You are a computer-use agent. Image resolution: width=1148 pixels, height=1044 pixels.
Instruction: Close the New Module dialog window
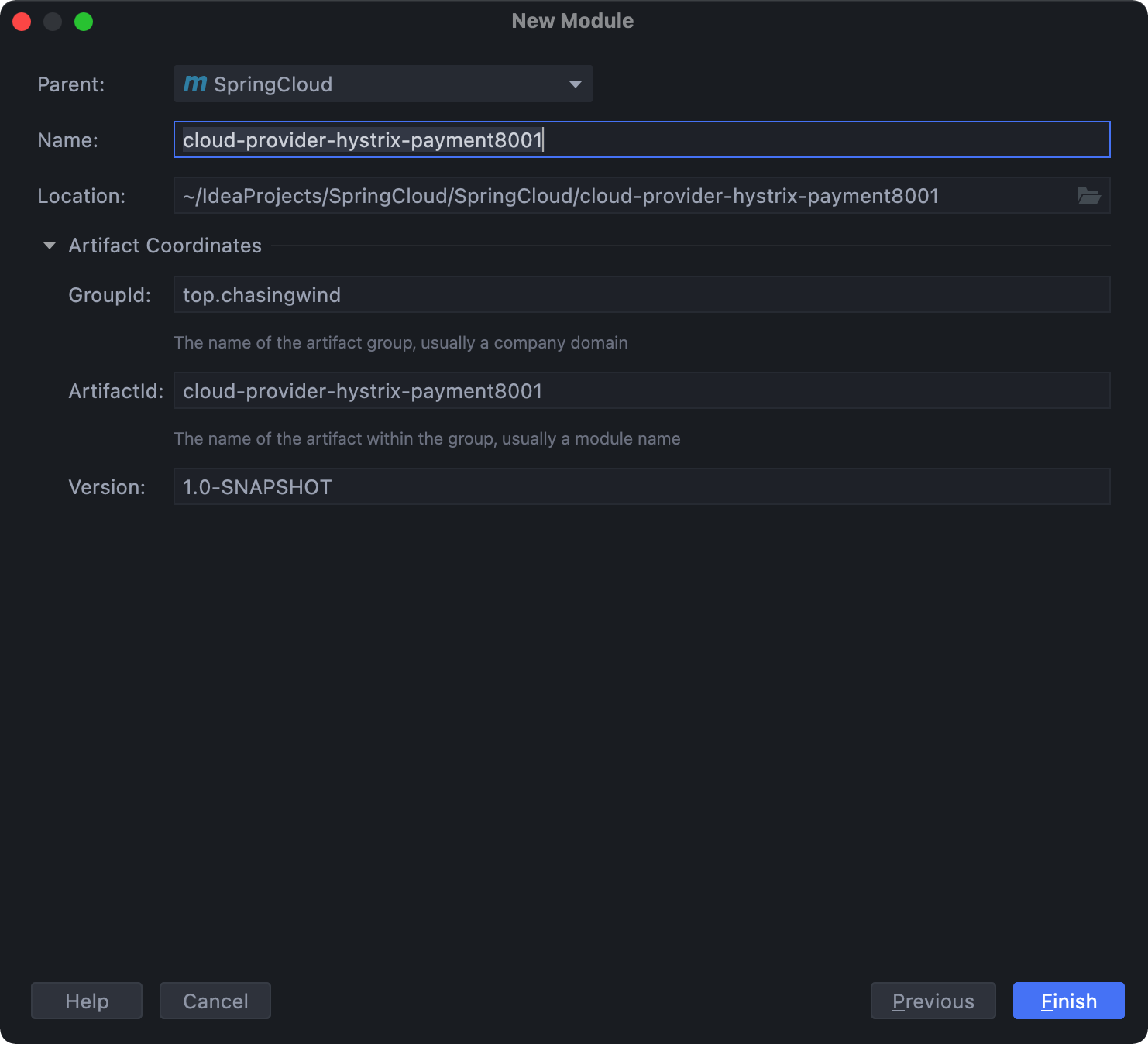click(x=22, y=22)
